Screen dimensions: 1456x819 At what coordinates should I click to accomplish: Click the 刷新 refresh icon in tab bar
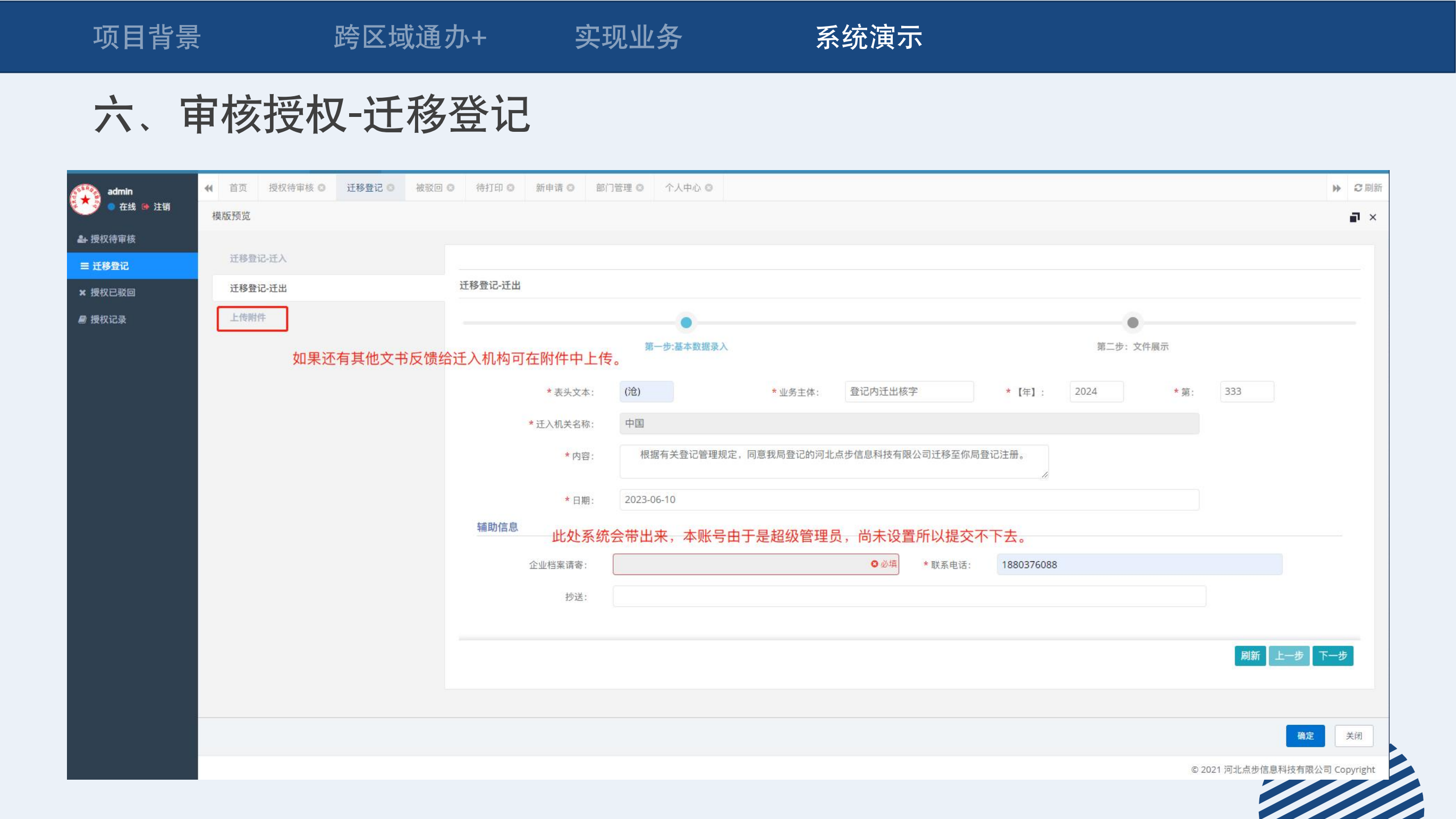tap(1358, 188)
